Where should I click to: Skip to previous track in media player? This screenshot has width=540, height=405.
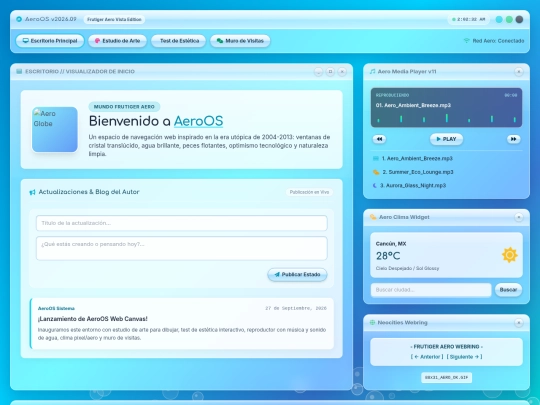tap(379, 139)
